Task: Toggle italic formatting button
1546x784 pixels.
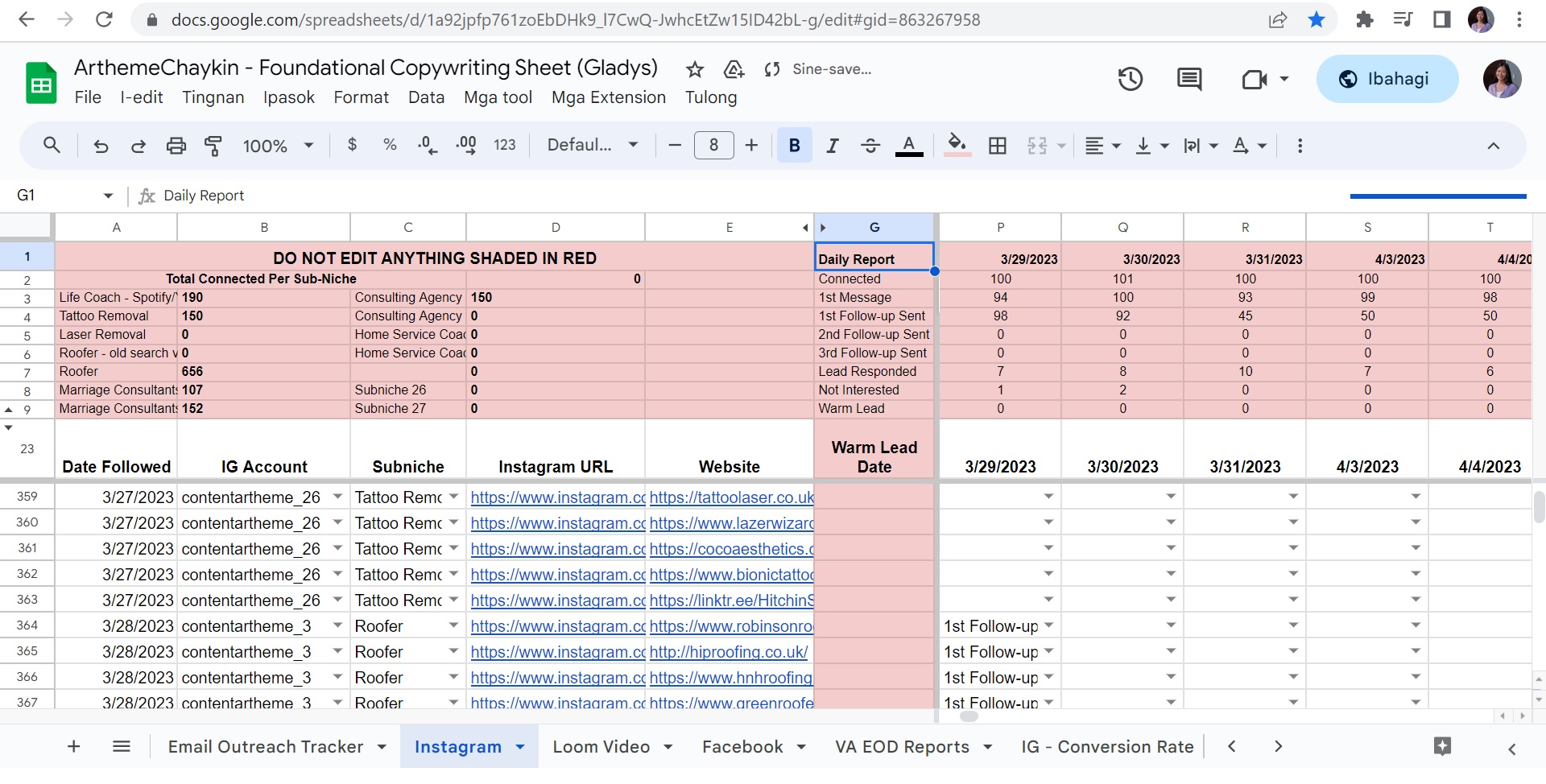Action: pyautogui.click(x=832, y=146)
